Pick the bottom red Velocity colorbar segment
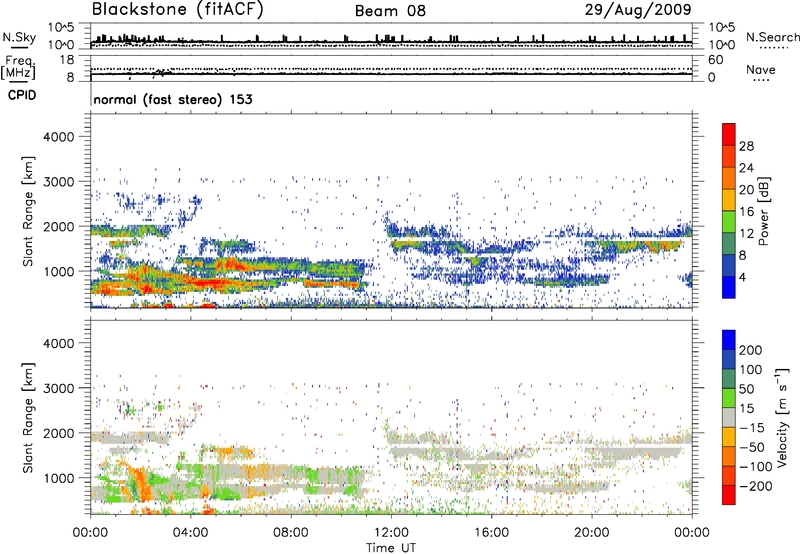 pyautogui.click(x=729, y=495)
